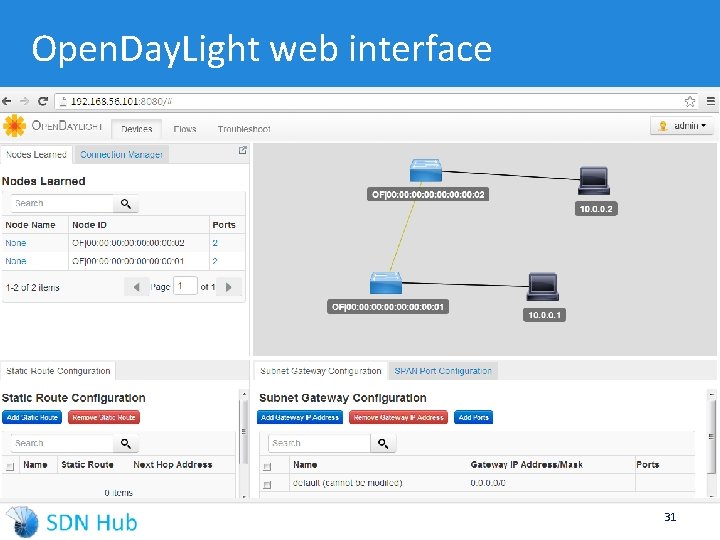This screenshot has height=540, width=720.
Task: Switch to the Connection Manager tab
Action: point(121,155)
